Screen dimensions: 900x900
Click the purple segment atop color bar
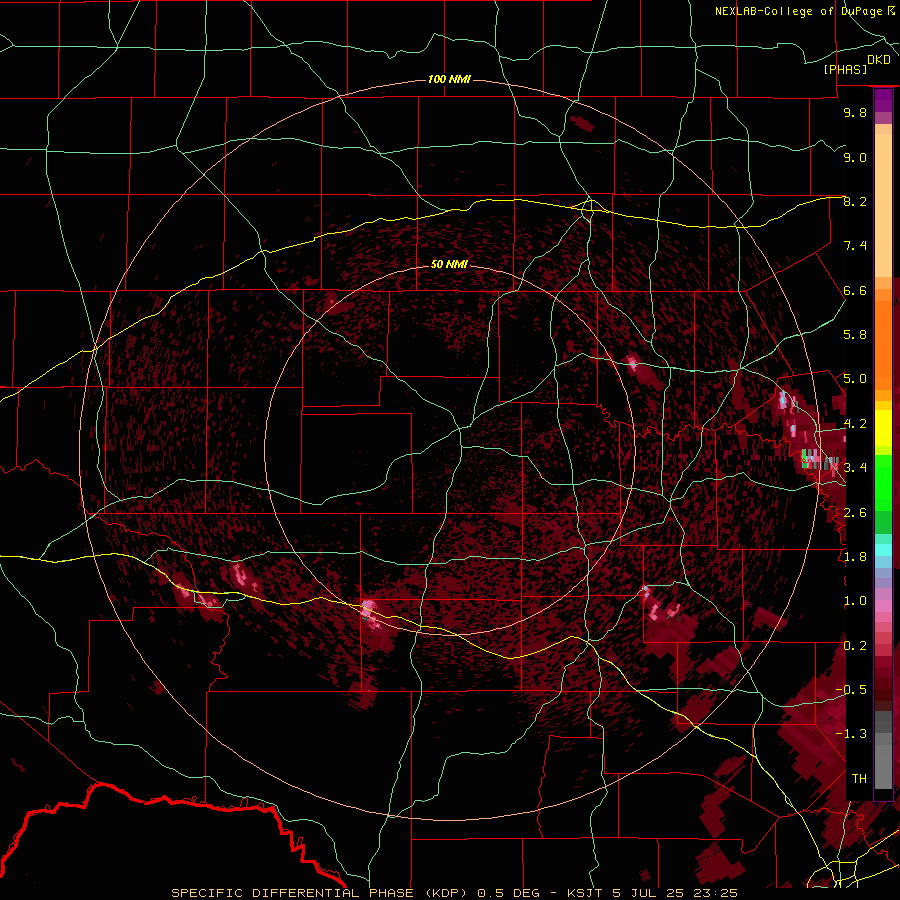(x=883, y=100)
